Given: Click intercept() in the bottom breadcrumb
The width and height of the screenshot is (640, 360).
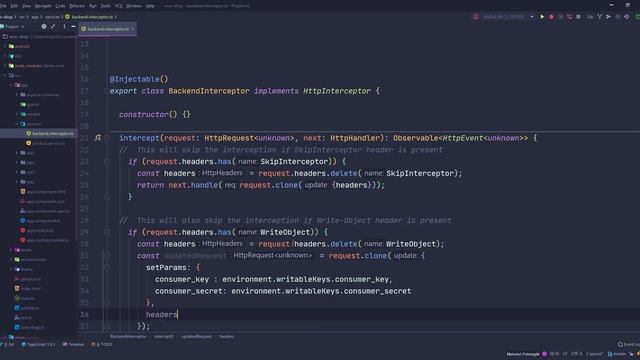Looking at the screenshot, I should (x=164, y=337).
